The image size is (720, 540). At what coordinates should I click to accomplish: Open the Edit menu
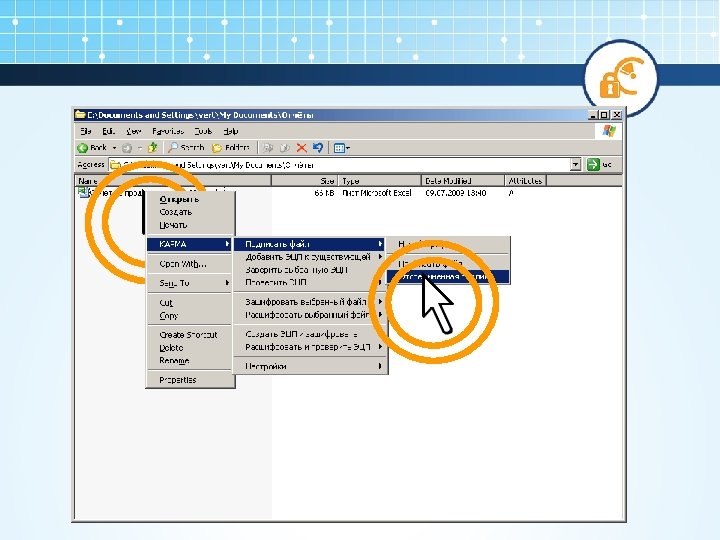pyautogui.click(x=108, y=131)
